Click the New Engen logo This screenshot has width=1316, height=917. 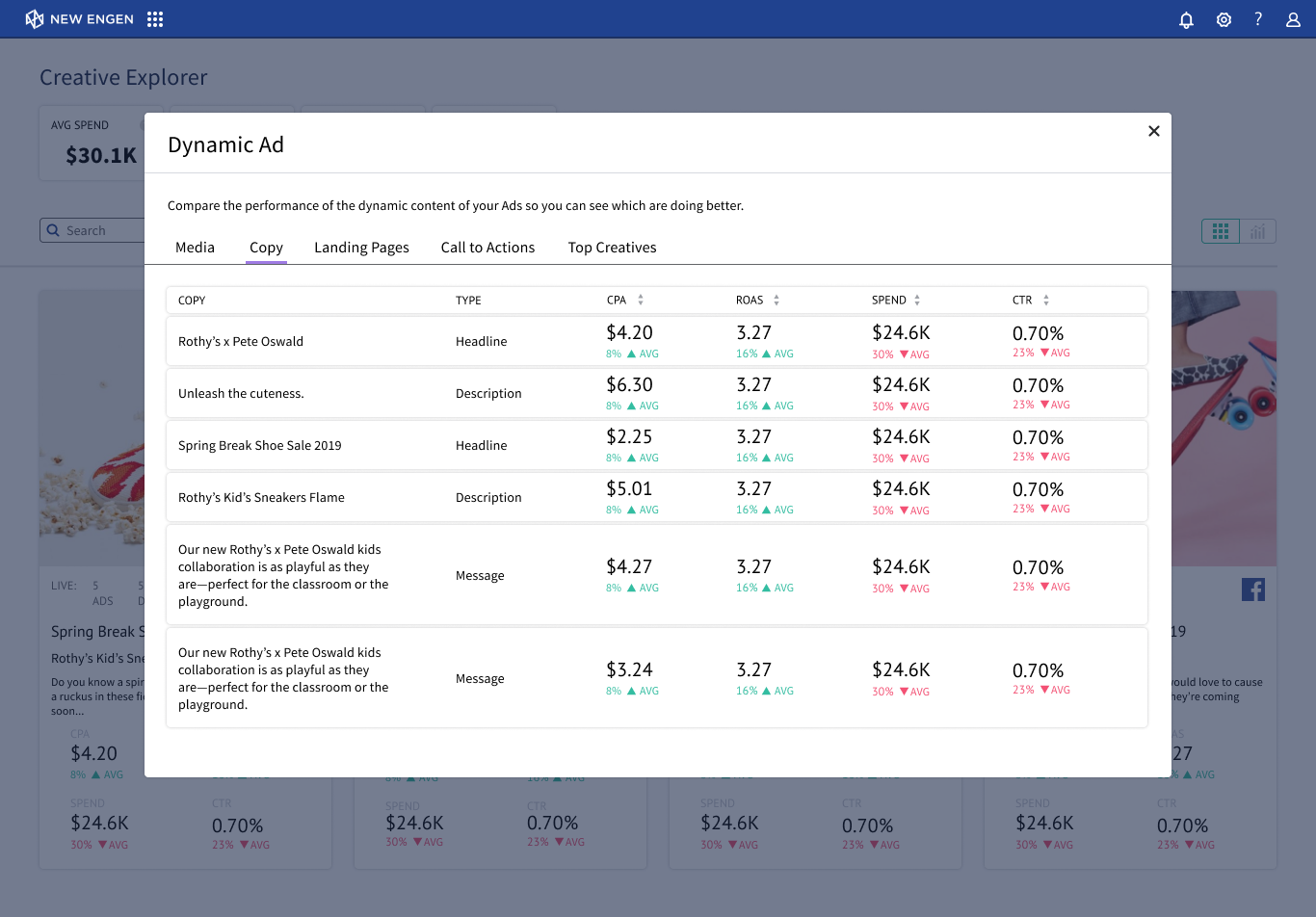pos(79,19)
